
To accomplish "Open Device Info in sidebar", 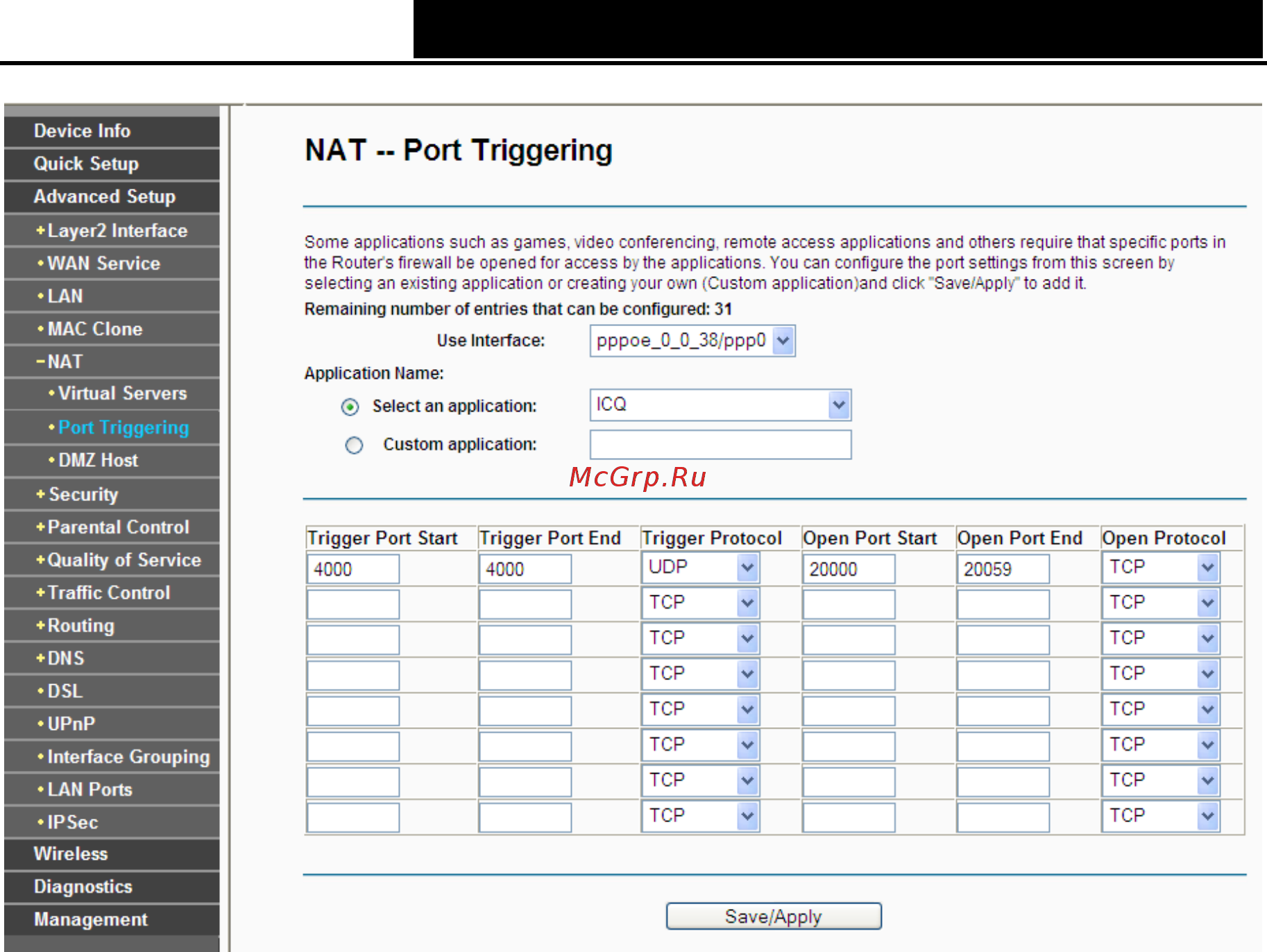I will click(82, 131).
